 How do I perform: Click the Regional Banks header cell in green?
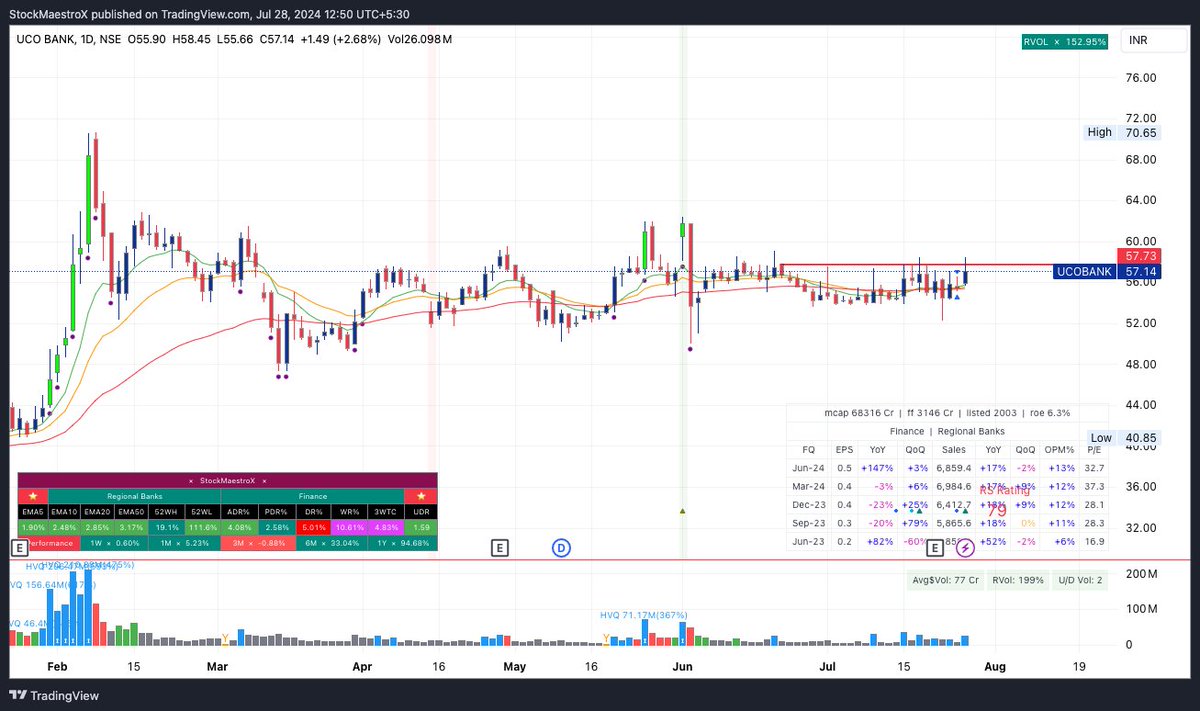[133, 495]
